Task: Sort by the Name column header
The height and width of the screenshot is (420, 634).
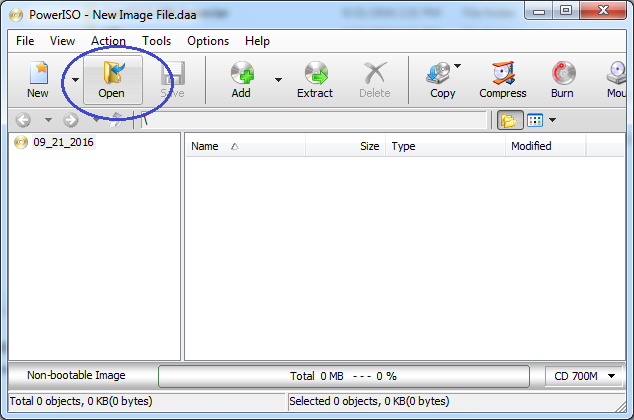Action: pyautogui.click(x=245, y=146)
